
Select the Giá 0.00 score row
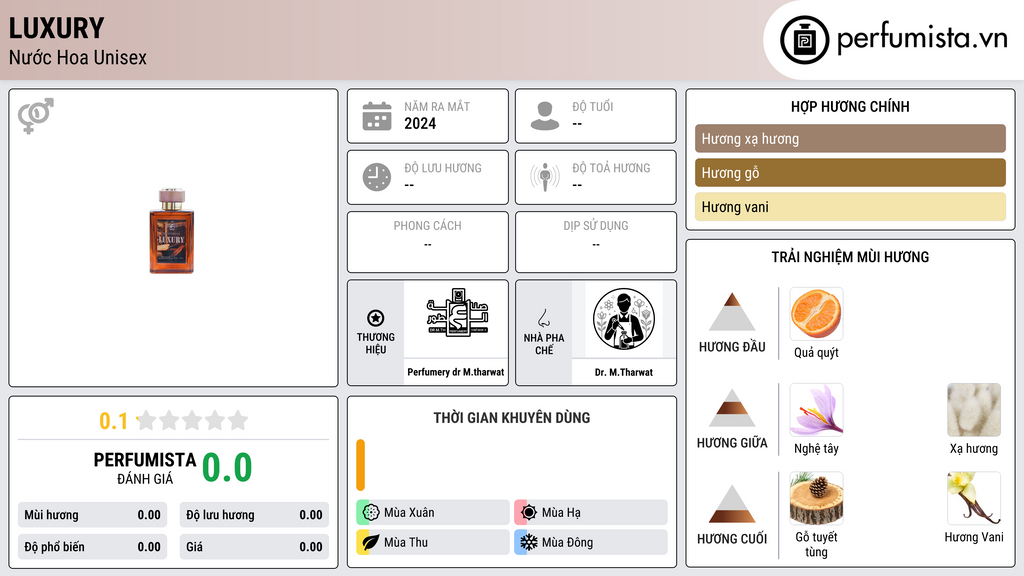pyautogui.click(x=254, y=547)
